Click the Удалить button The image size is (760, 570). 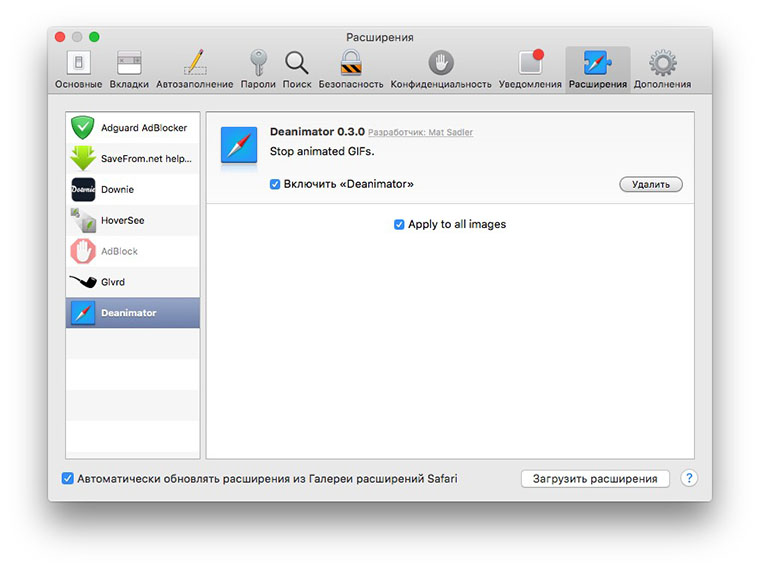650,184
